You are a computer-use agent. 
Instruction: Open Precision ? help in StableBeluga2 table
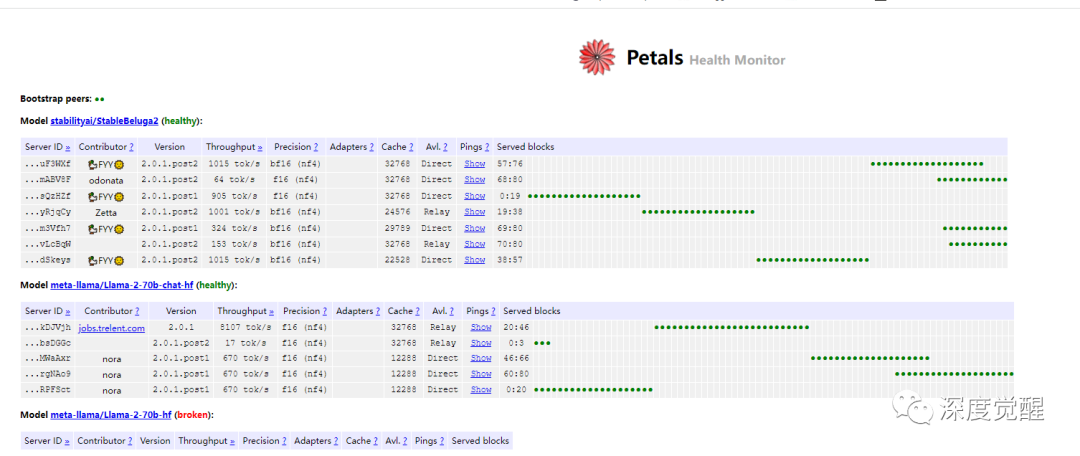point(315,147)
